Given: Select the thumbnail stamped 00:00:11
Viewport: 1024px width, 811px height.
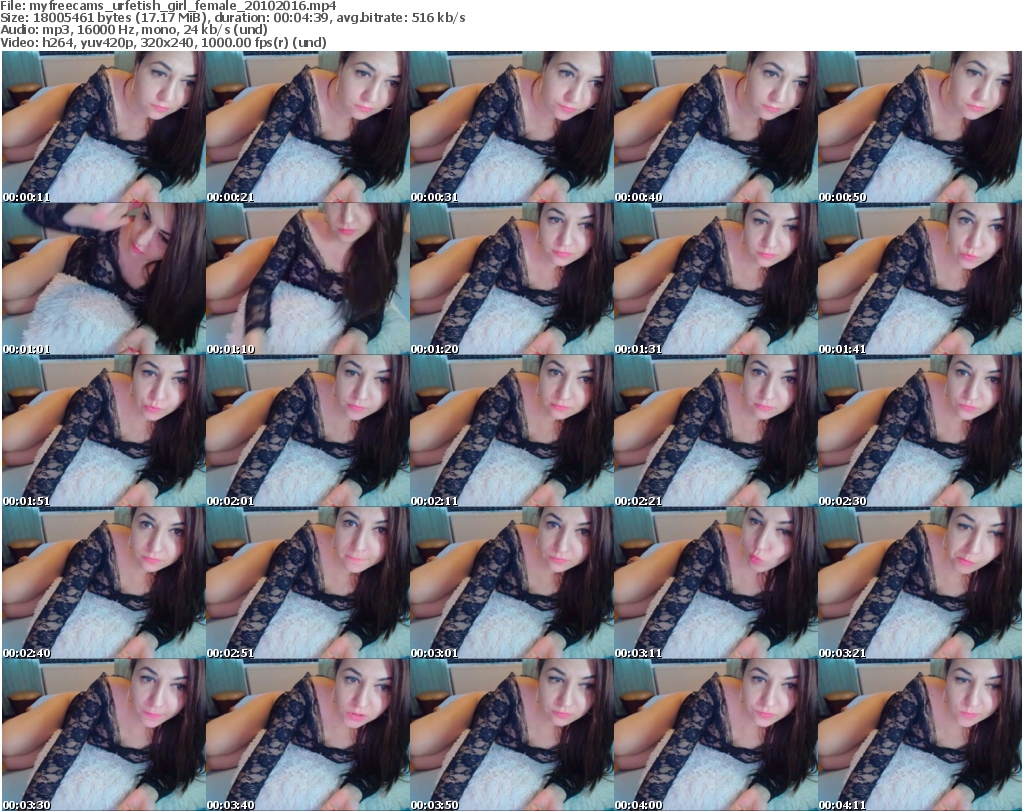Looking at the screenshot, I should (x=104, y=127).
